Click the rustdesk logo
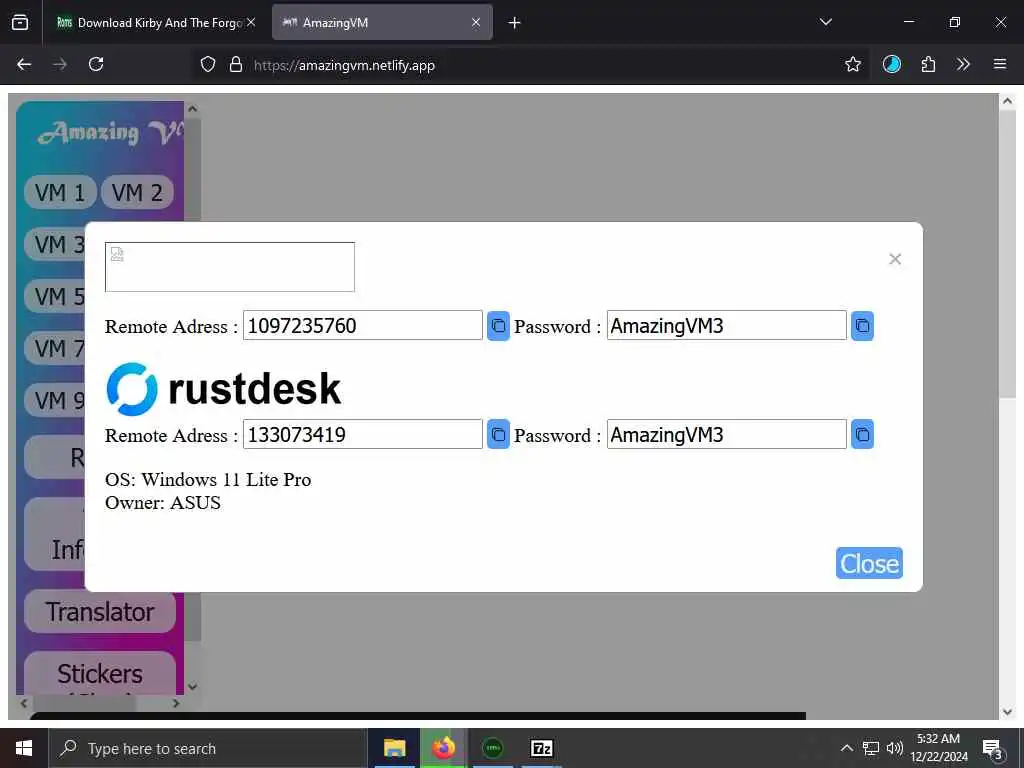This screenshot has width=1024, height=768. 223,389
